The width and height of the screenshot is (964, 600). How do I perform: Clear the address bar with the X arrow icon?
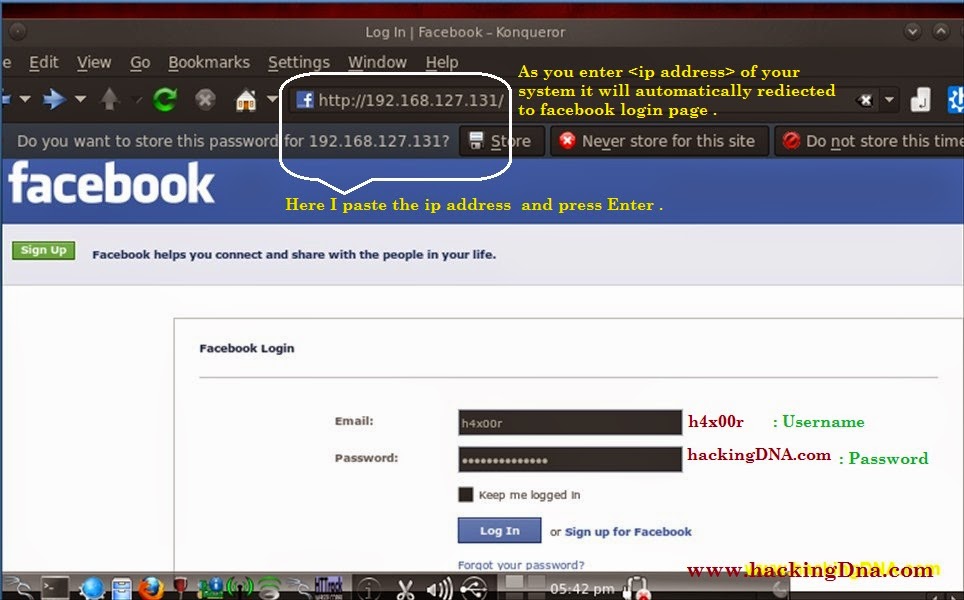pyautogui.click(x=864, y=100)
